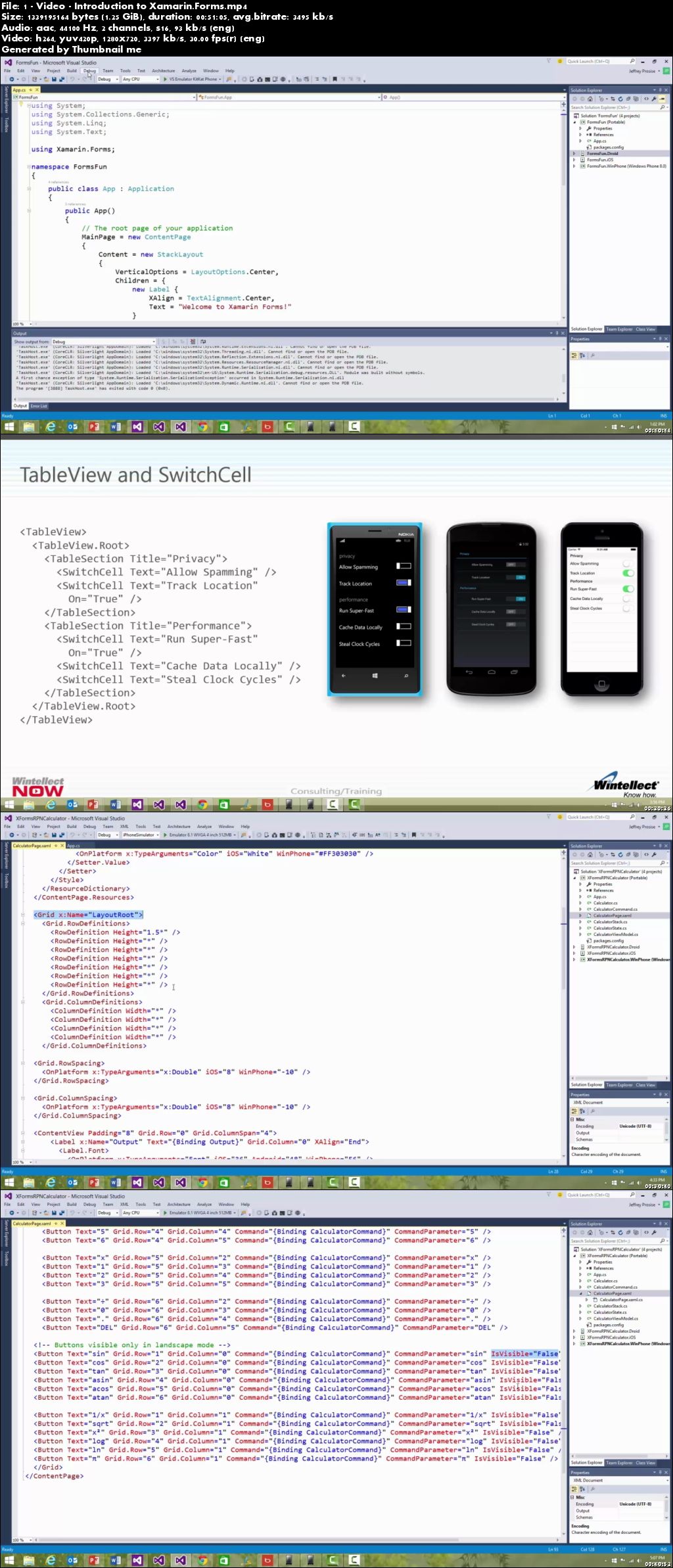
Task: Toggle Cache Data Locally switch on Nokia phone
Action: coord(404,626)
